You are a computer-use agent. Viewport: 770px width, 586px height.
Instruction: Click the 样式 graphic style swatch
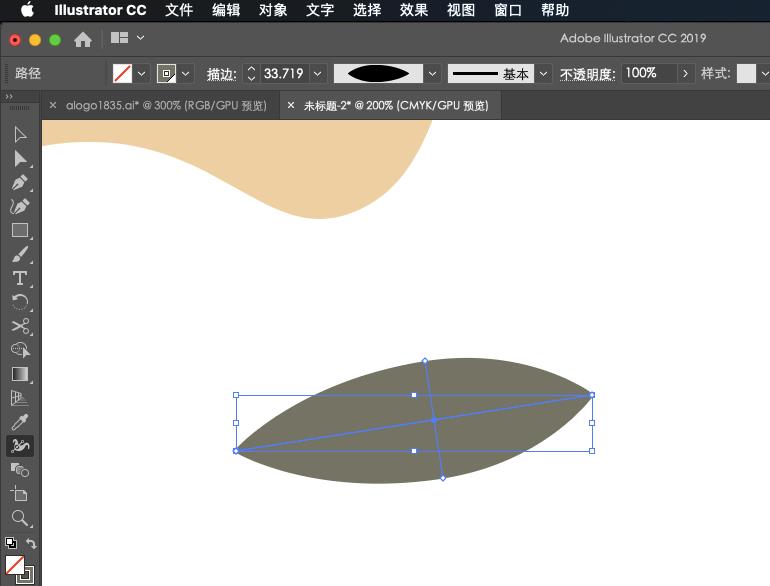746,74
